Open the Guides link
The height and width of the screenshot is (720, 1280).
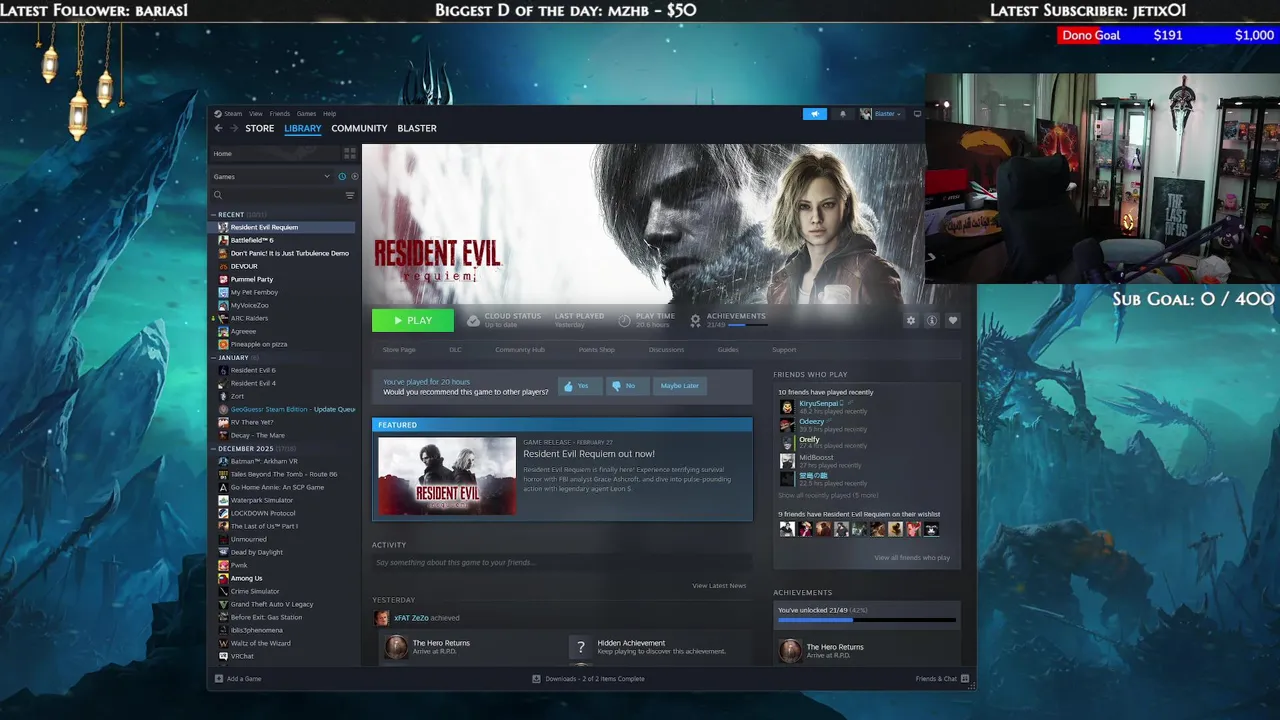[728, 350]
